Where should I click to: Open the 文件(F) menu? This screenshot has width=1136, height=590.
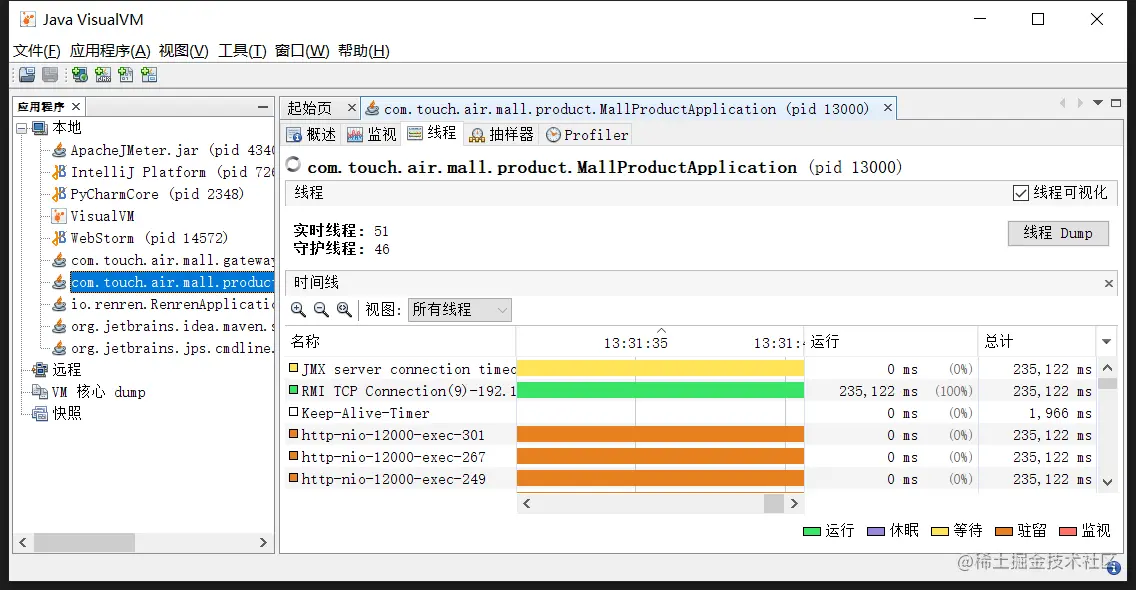(36, 51)
